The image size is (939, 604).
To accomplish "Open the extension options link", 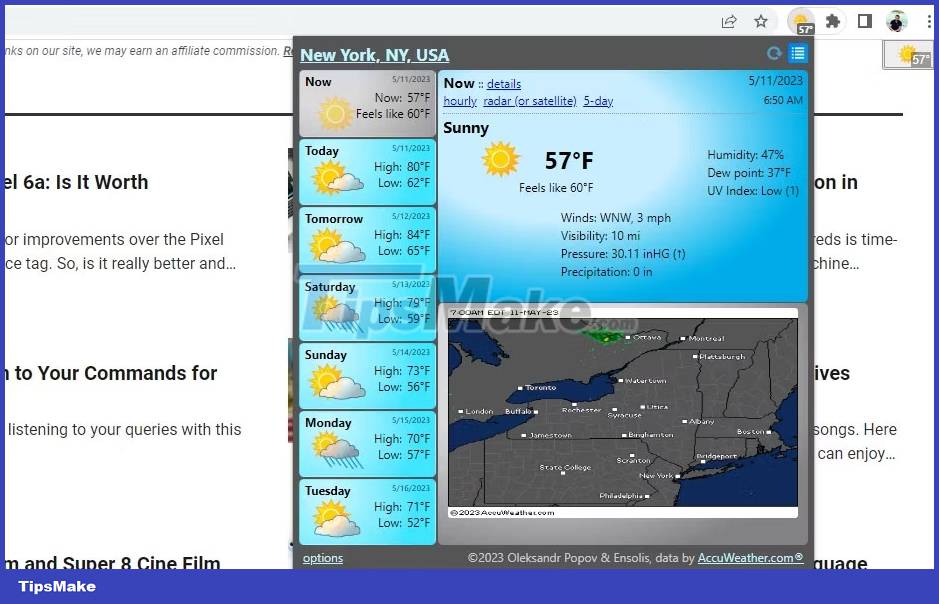I will pyautogui.click(x=322, y=558).
